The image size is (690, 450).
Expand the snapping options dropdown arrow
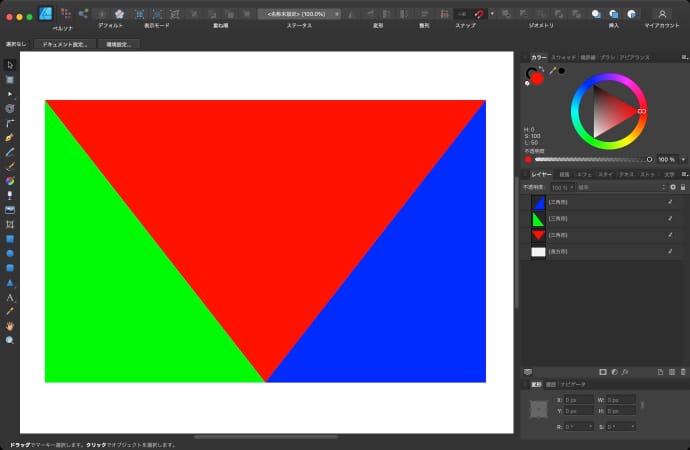(x=491, y=14)
